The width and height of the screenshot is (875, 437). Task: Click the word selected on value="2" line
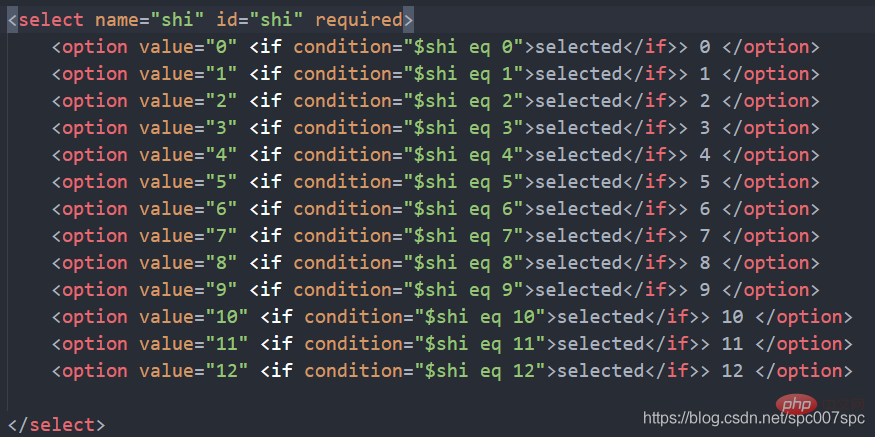point(579,101)
